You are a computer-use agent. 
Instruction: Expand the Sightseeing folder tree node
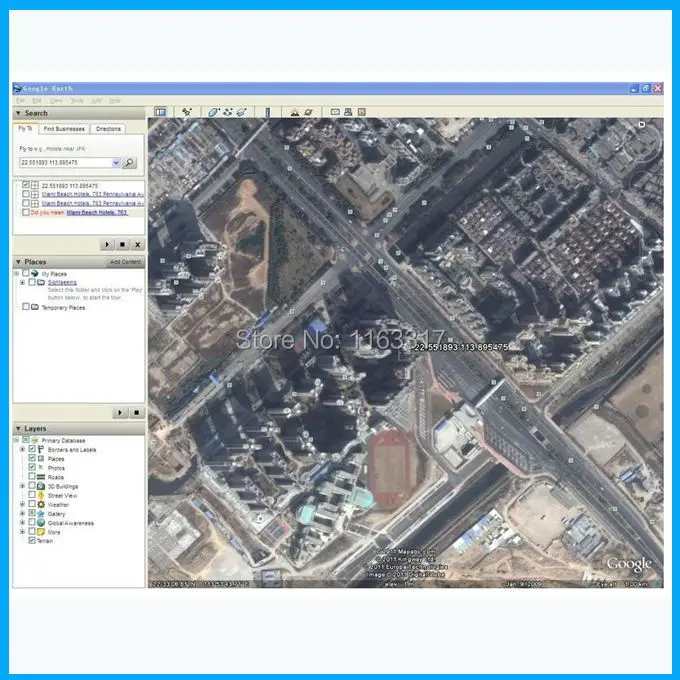23,282
